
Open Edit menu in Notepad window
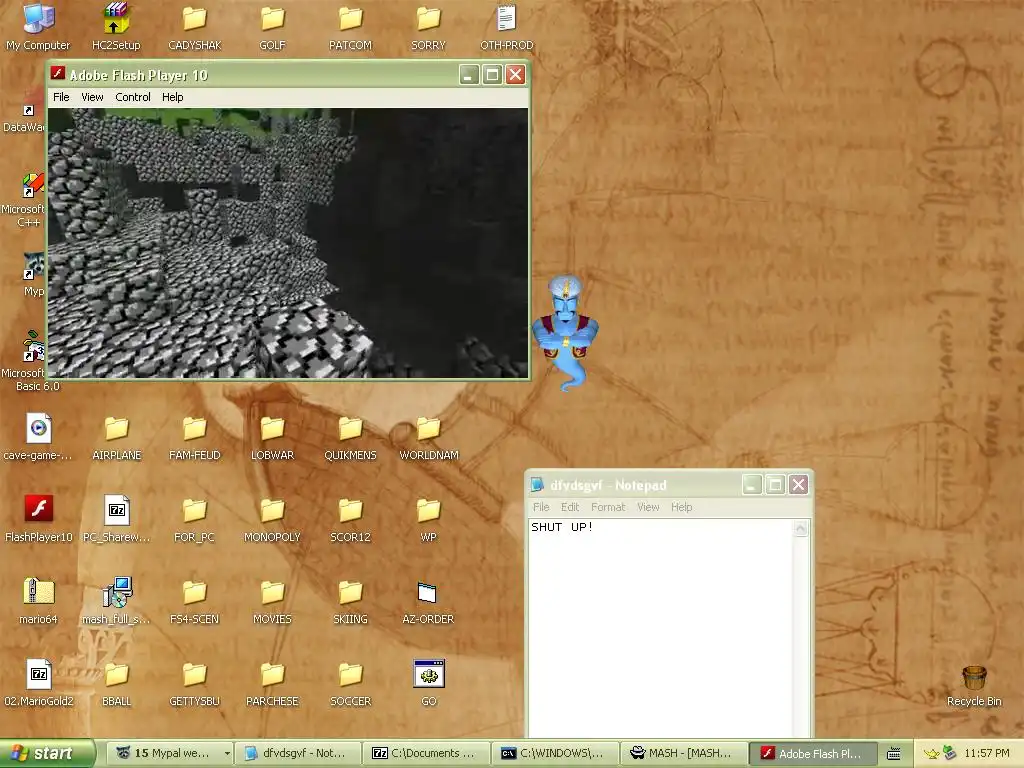coord(569,507)
